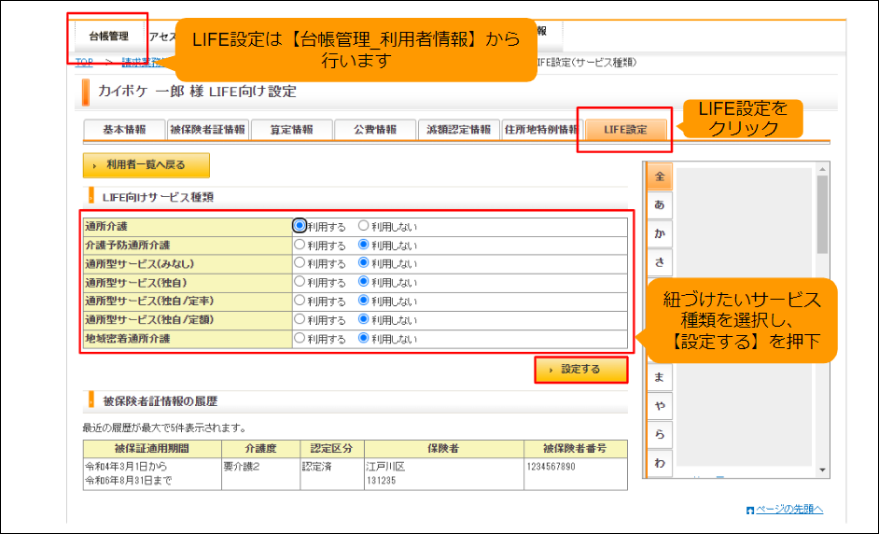The width and height of the screenshot is (879, 534).
Task: Filter user list by や index
Action: point(660,406)
